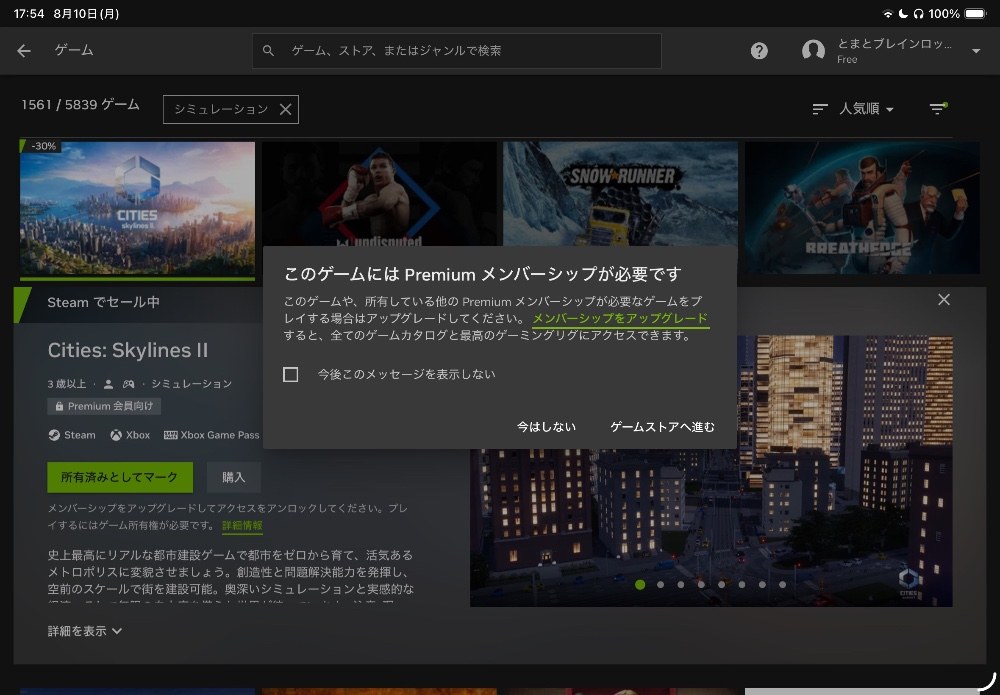Select the SnowRunner game thumbnail
Screen dimensions: 1000x695
pos(620,194)
